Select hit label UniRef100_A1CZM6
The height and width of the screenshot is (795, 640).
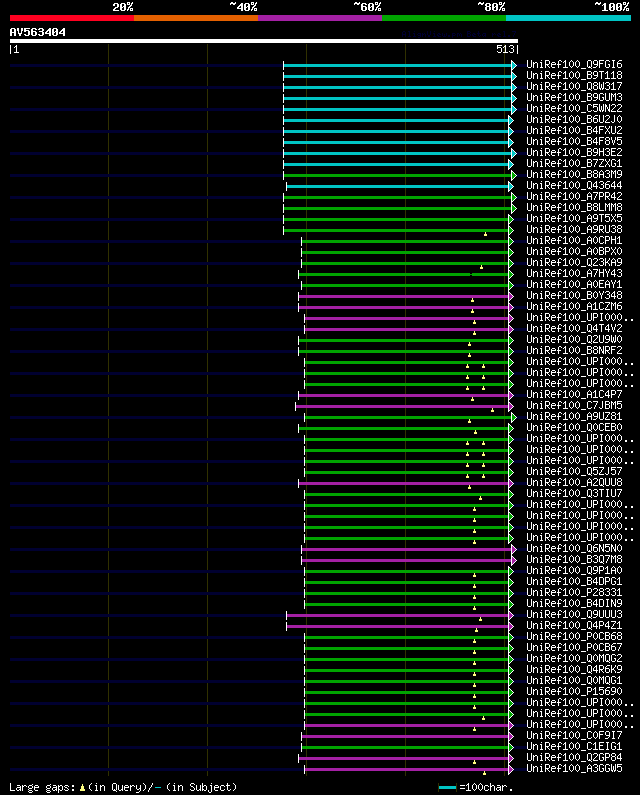point(574,307)
